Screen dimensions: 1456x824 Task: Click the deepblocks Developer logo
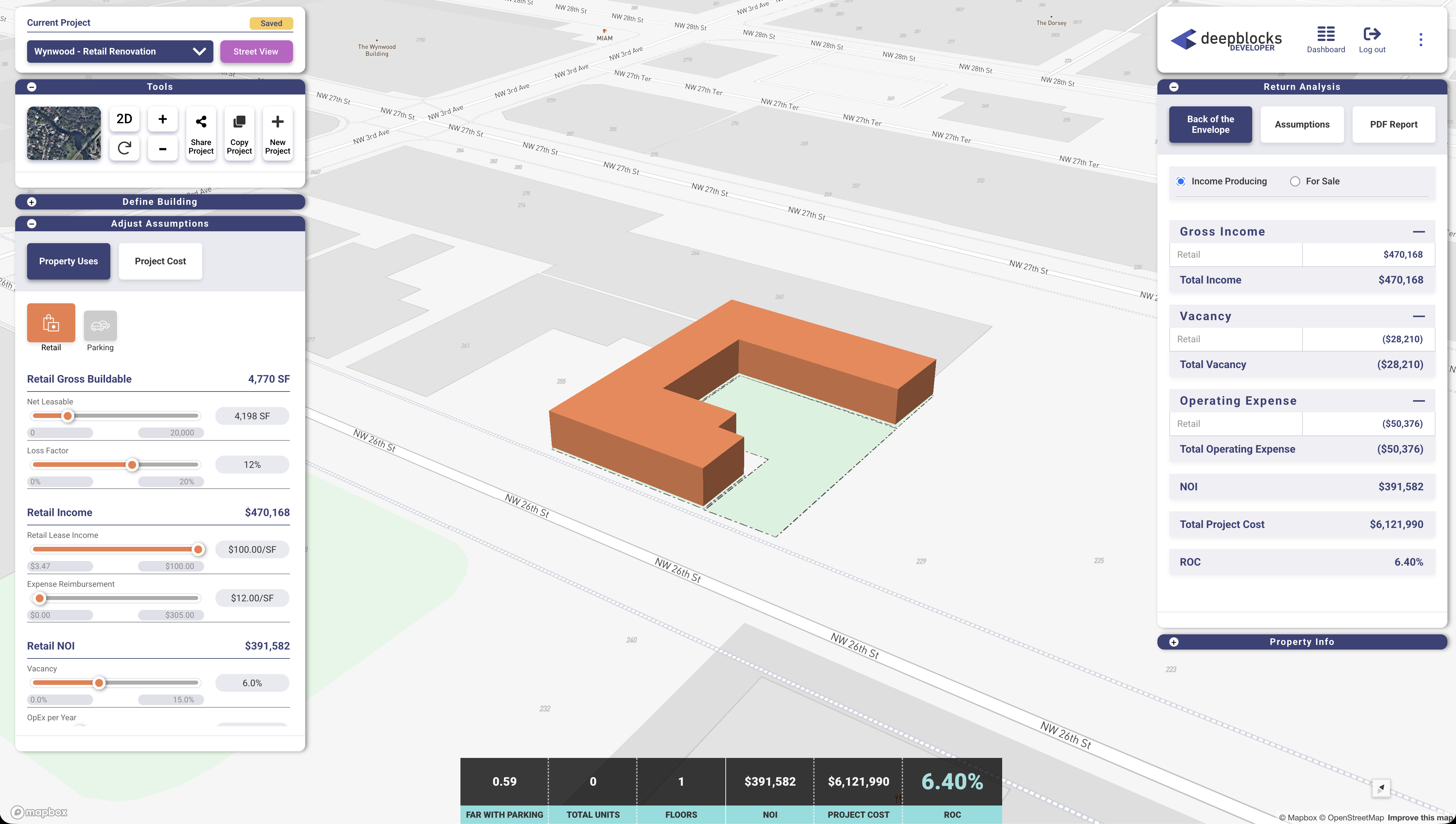tap(1226, 40)
